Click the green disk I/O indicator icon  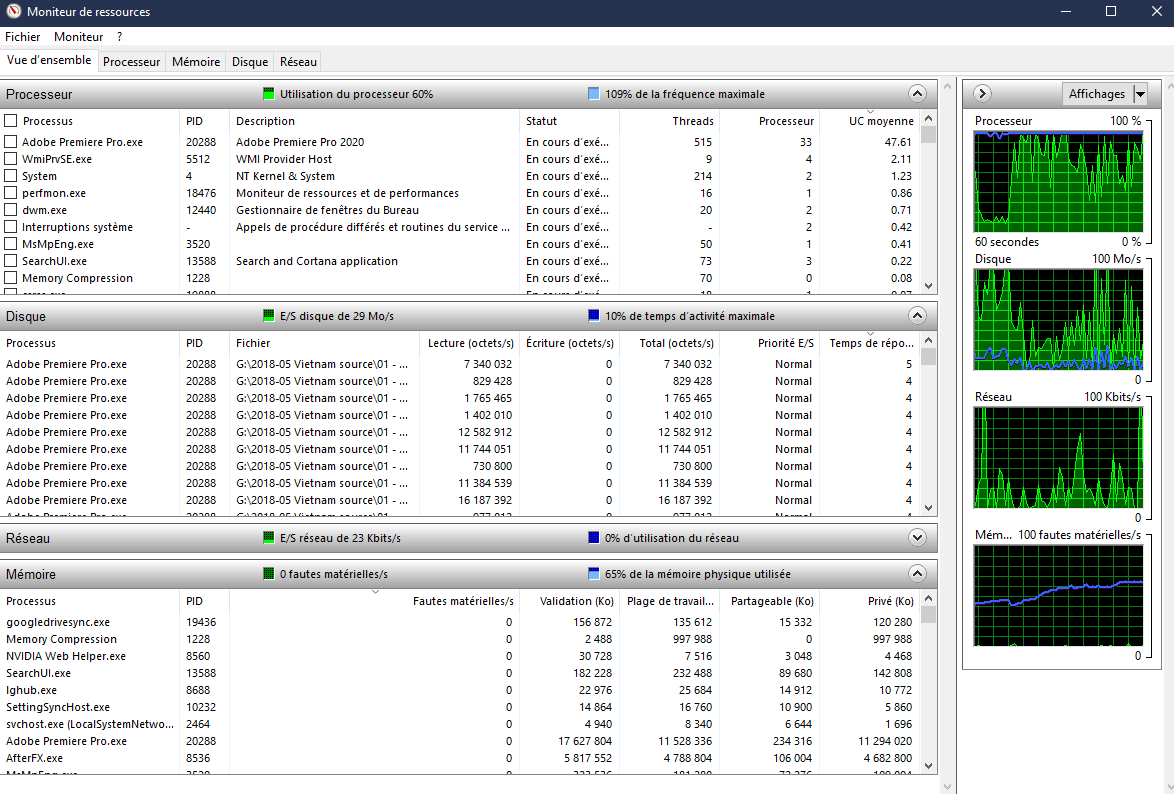click(268, 316)
